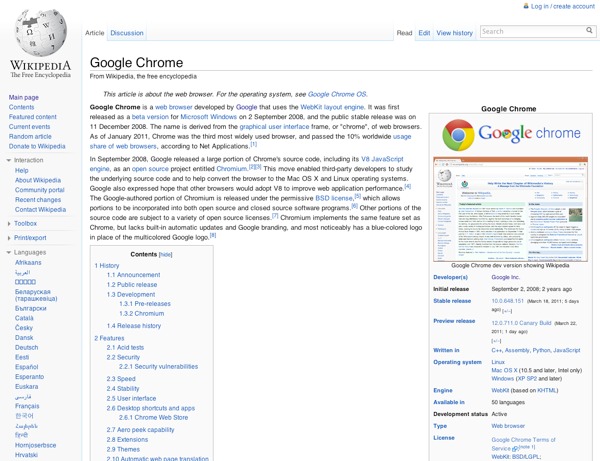
Task: Select Español language link
Action: tap(26, 367)
